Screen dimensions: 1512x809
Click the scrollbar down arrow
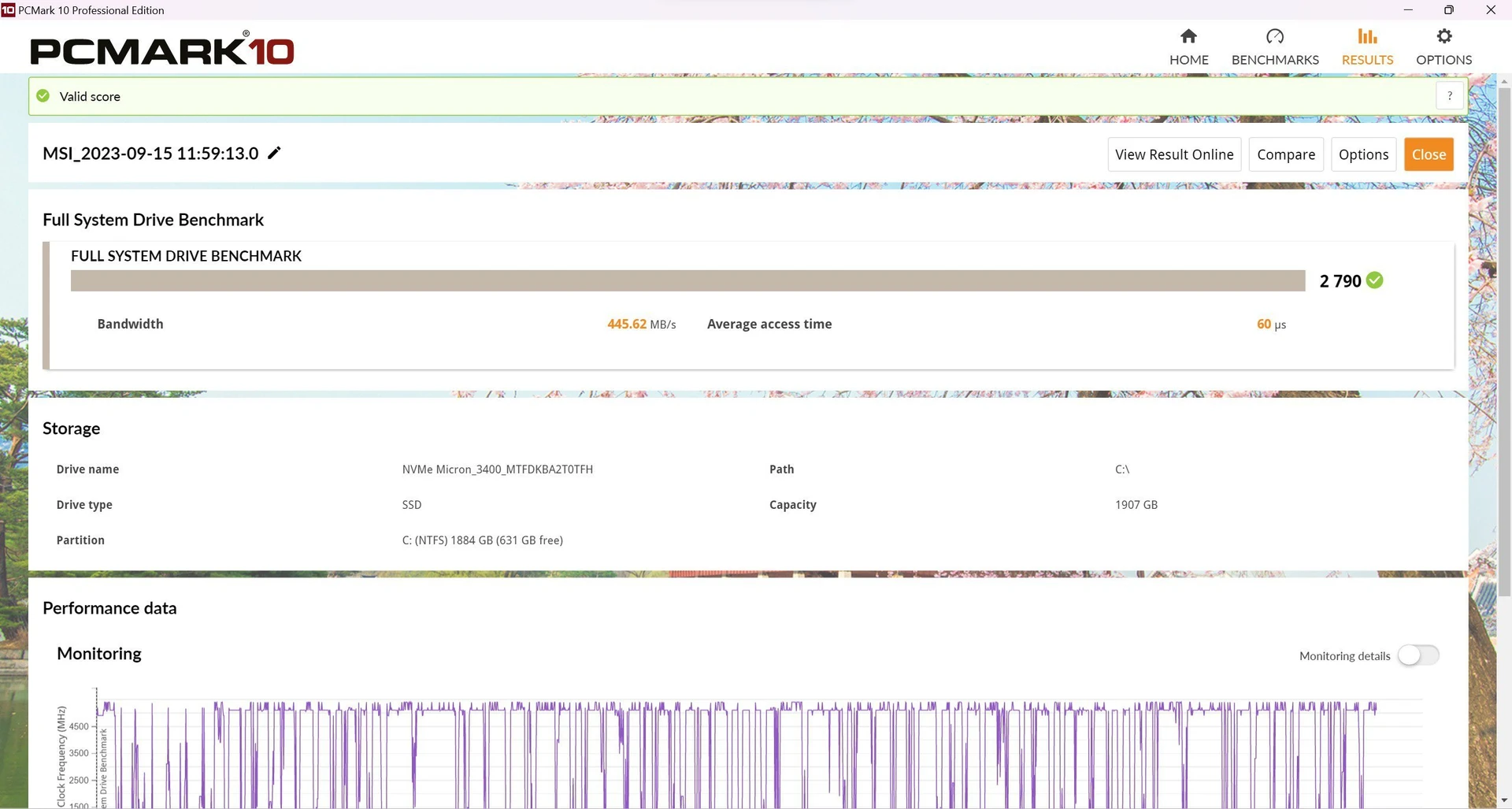click(x=1504, y=801)
